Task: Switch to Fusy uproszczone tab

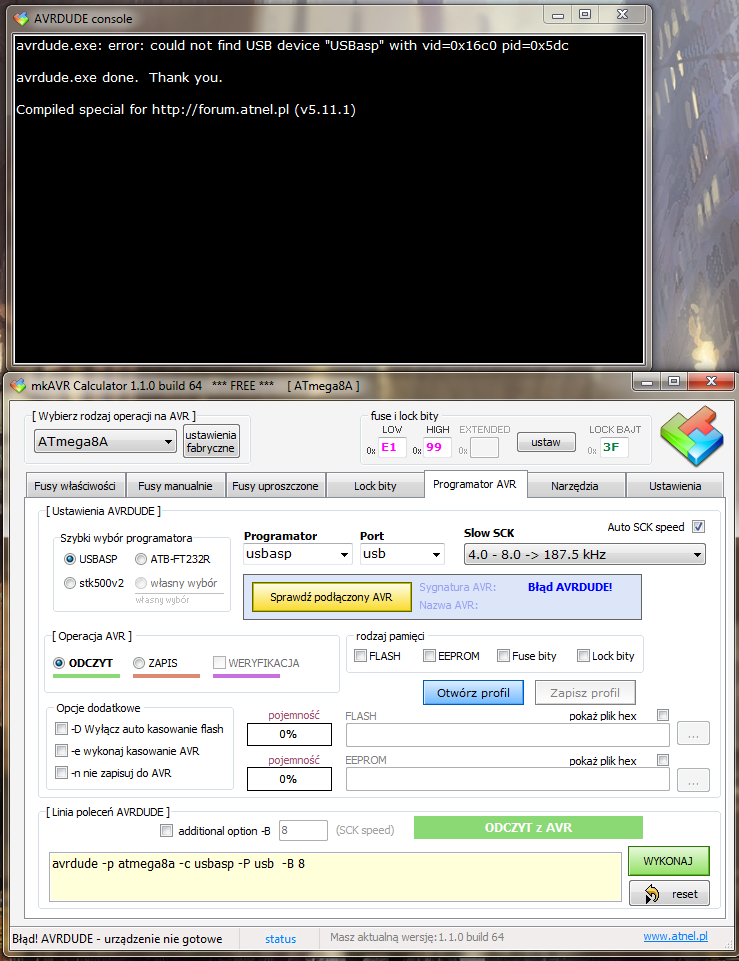Action: [x=275, y=486]
